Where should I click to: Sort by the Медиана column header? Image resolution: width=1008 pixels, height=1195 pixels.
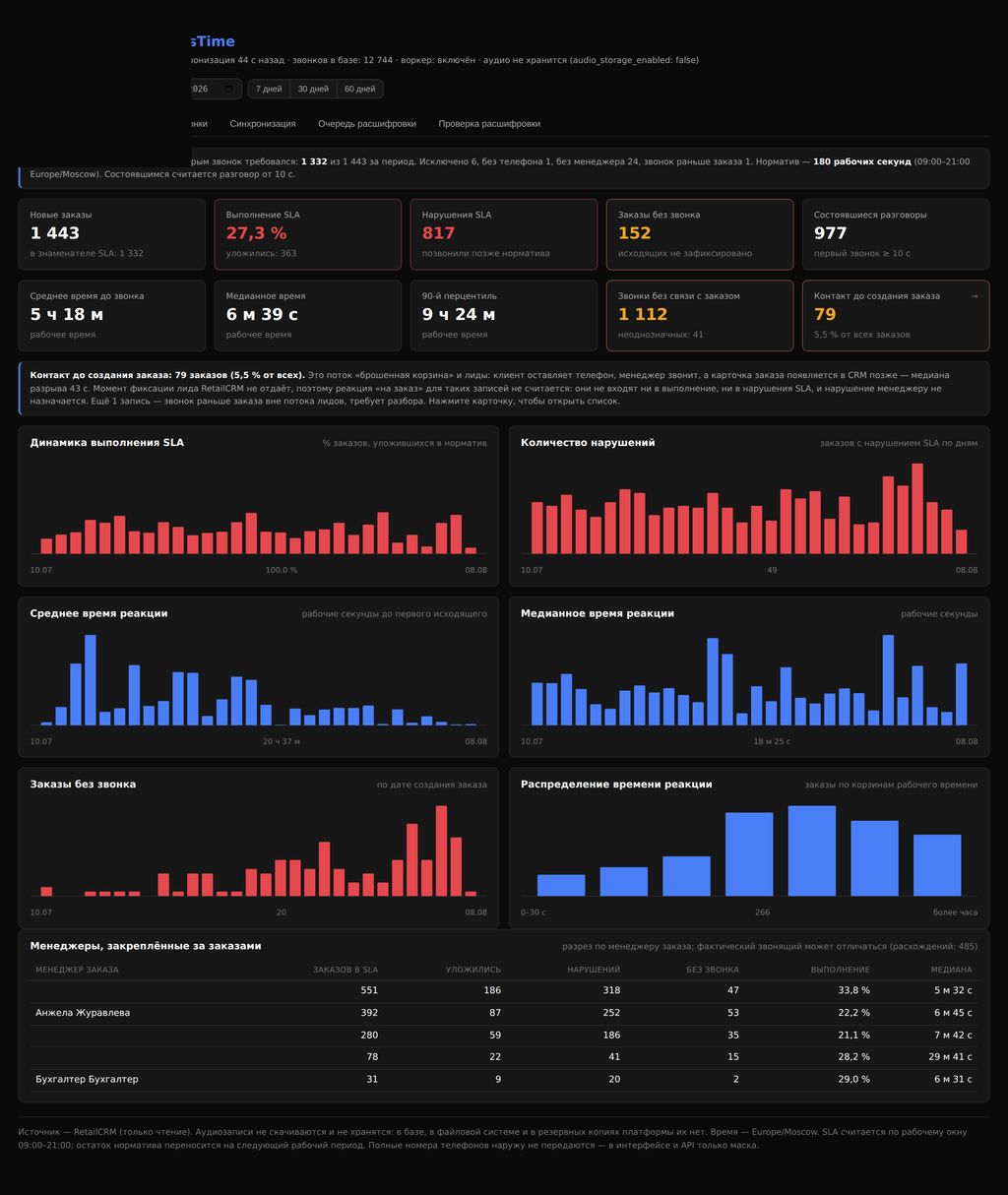pyautogui.click(x=952, y=970)
